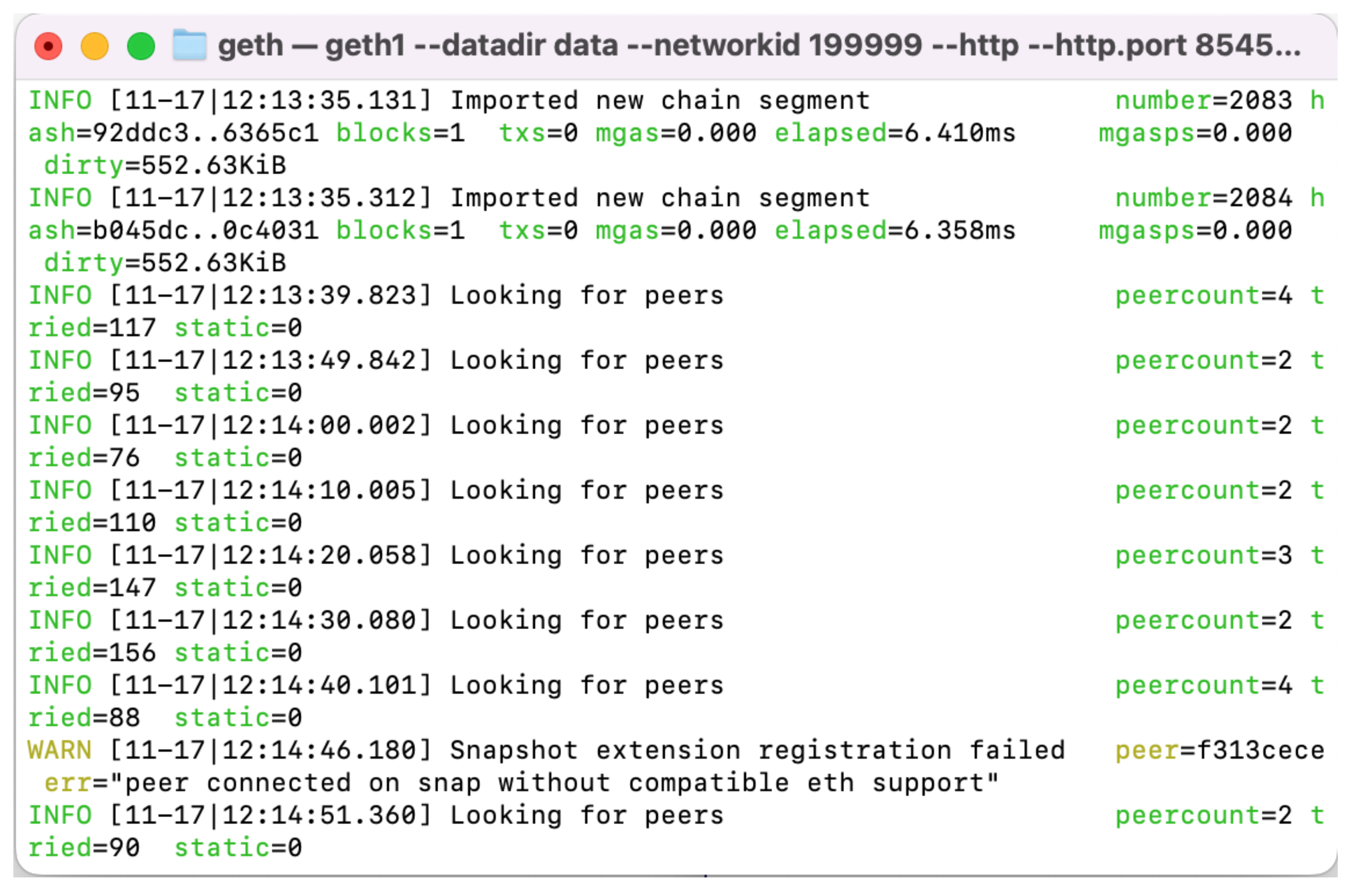Click the yellow minimize window button
Screen dimensions: 1360x896
[95, 46]
